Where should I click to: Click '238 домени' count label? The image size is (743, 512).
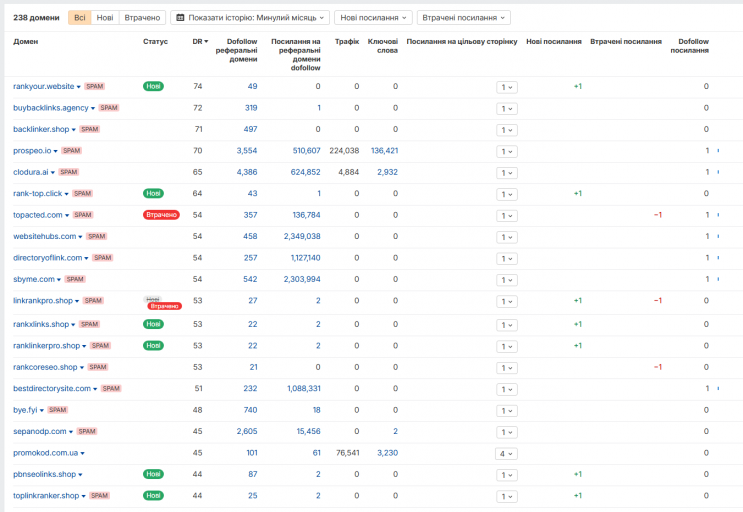[36, 18]
